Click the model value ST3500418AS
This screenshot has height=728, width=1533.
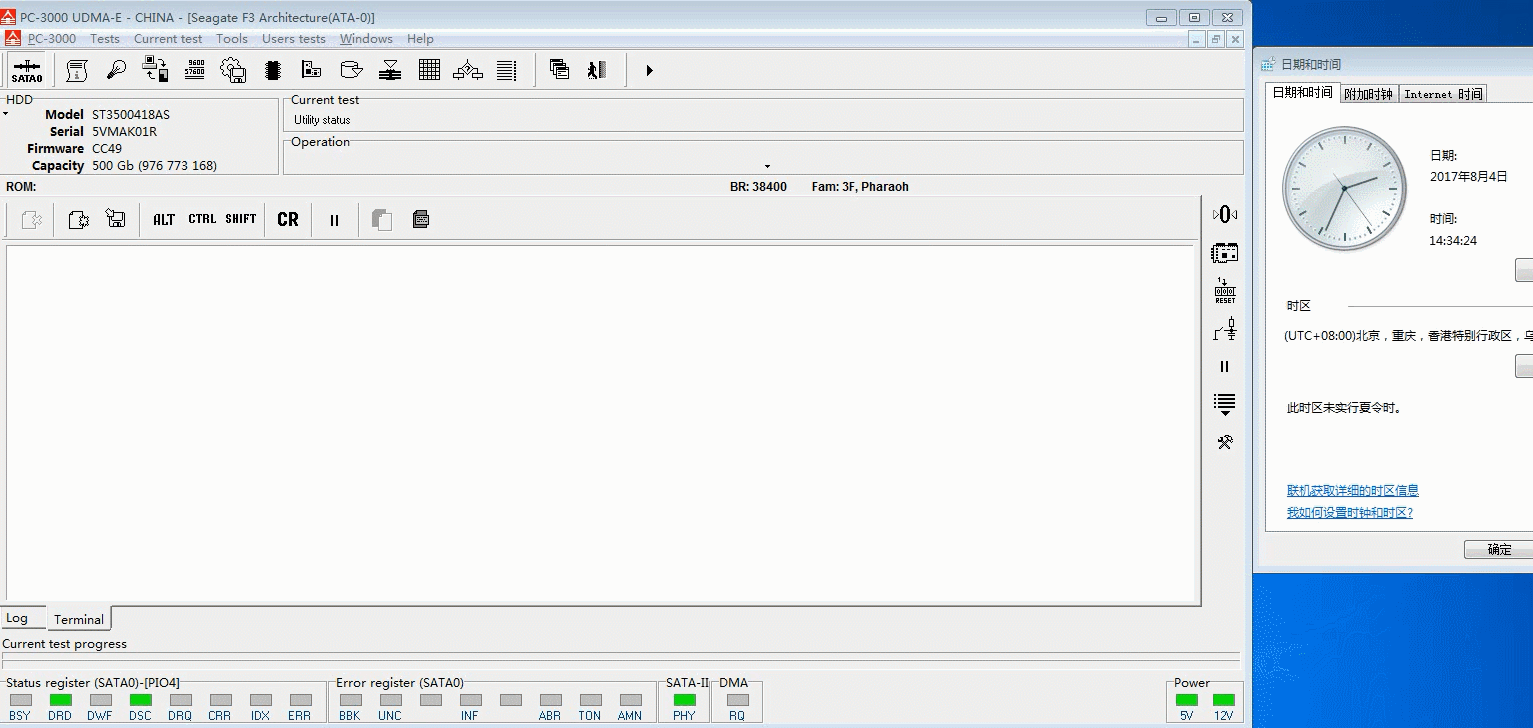(131, 115)
